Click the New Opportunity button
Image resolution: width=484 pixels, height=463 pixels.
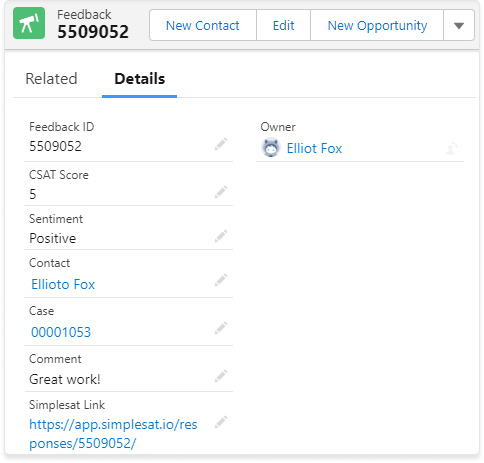[x=377, y=25]
